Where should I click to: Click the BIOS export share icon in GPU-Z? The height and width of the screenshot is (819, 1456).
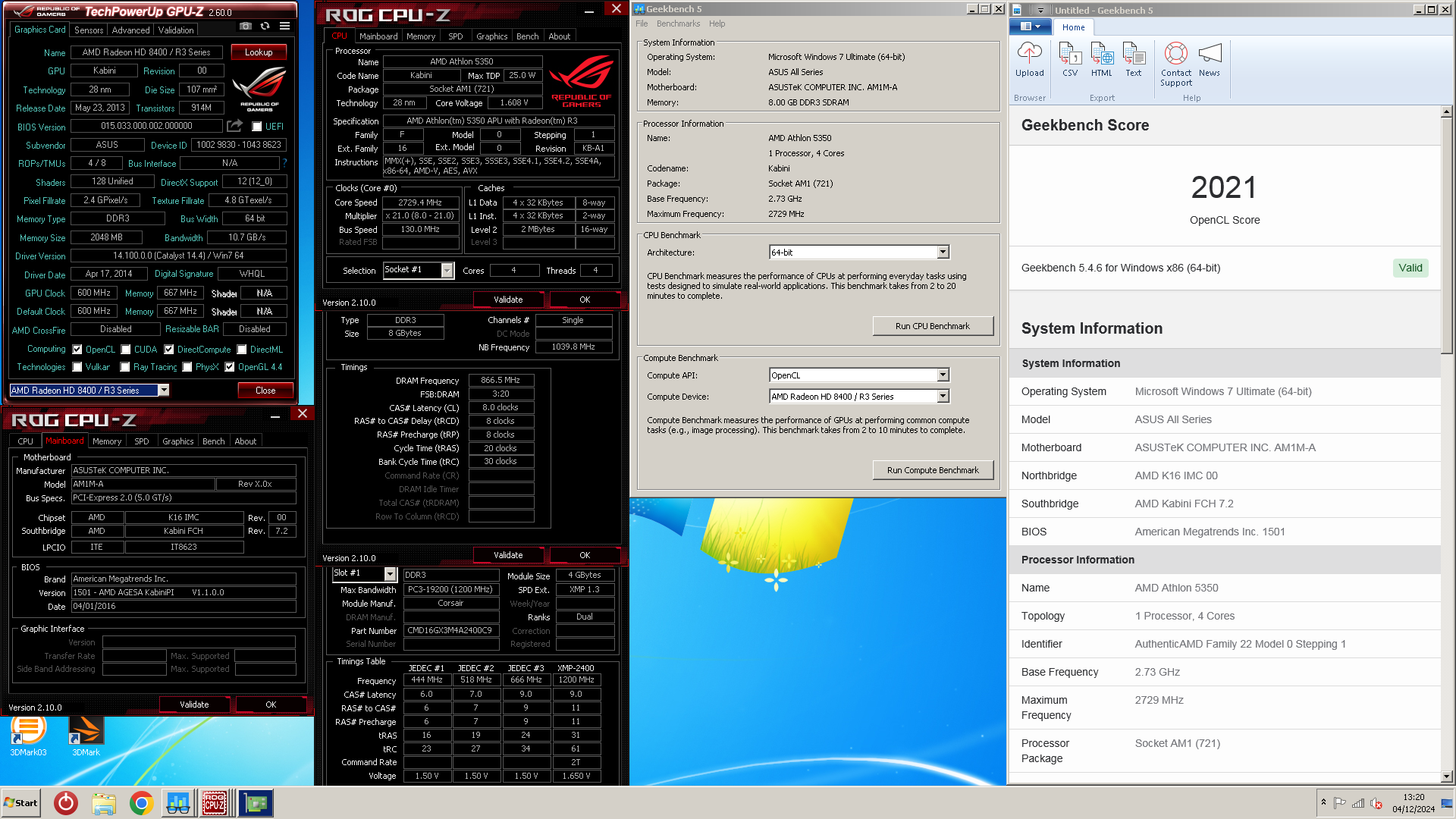234,126
